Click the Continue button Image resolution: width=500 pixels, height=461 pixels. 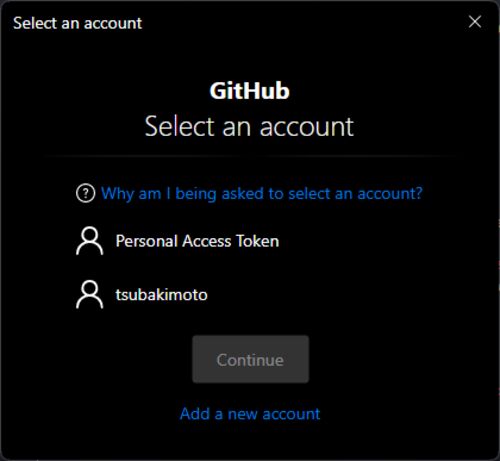(x=250, y=359)
